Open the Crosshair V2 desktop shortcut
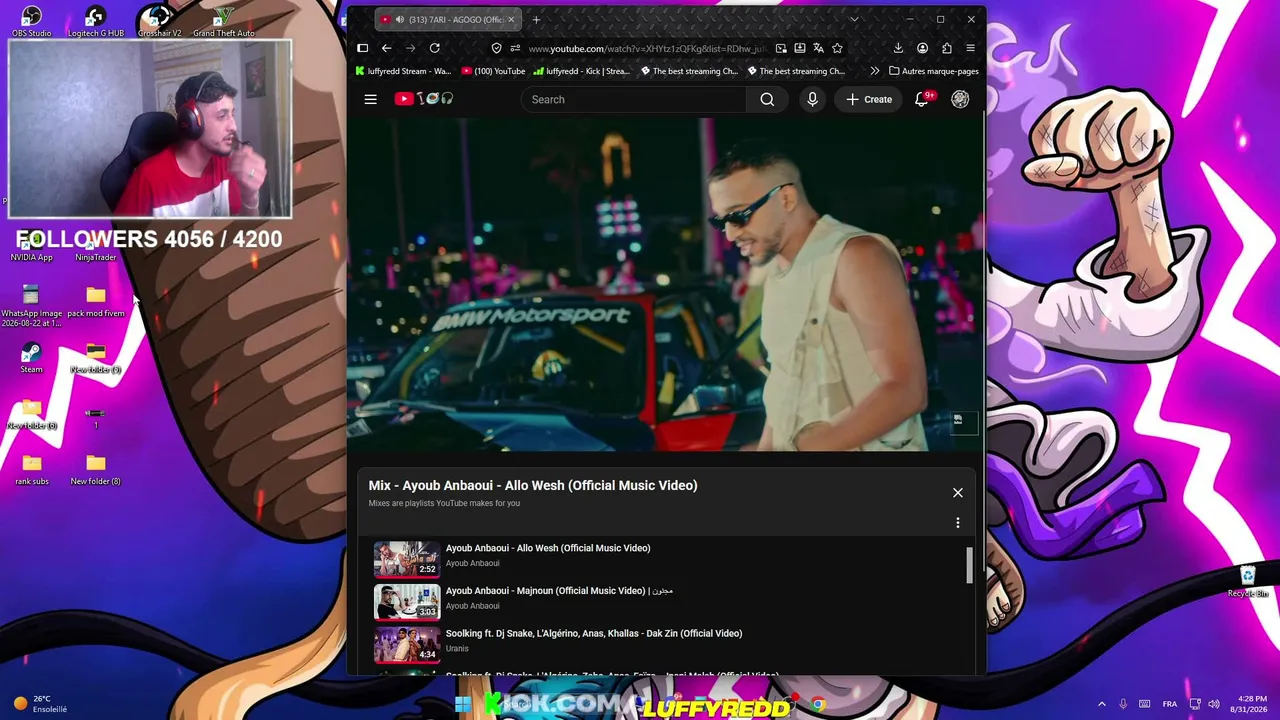Screen dimensions: 1280x720 [159, 22]
